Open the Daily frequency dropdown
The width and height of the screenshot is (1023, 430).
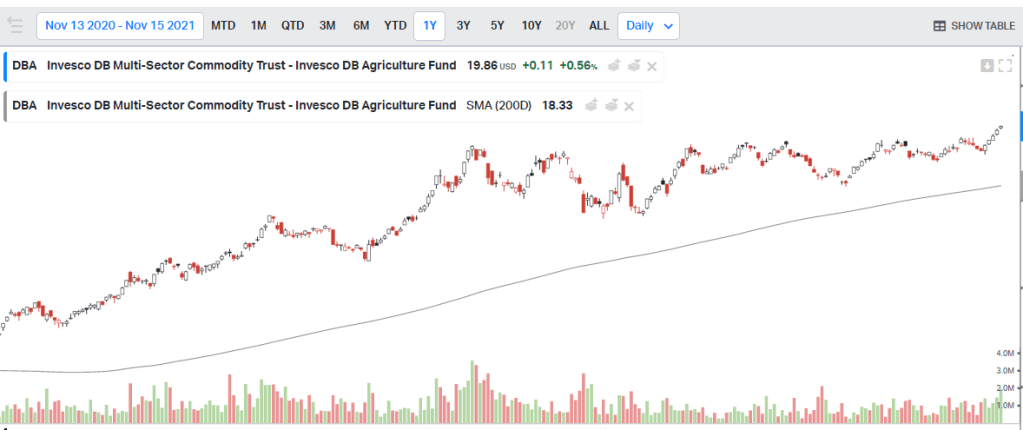click(x=648, y=25)
